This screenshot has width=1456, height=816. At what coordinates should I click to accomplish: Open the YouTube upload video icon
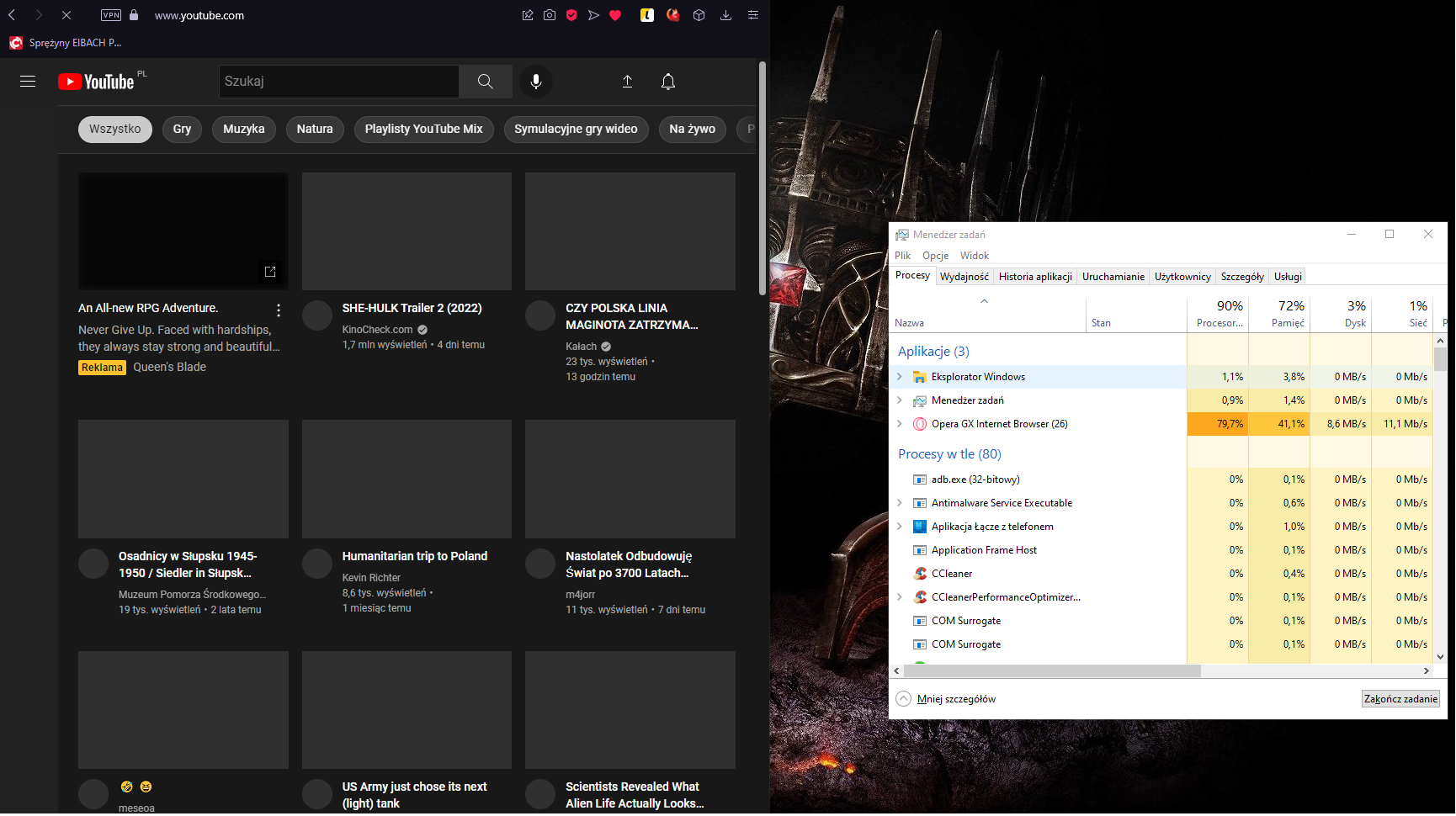coord(627,82)
